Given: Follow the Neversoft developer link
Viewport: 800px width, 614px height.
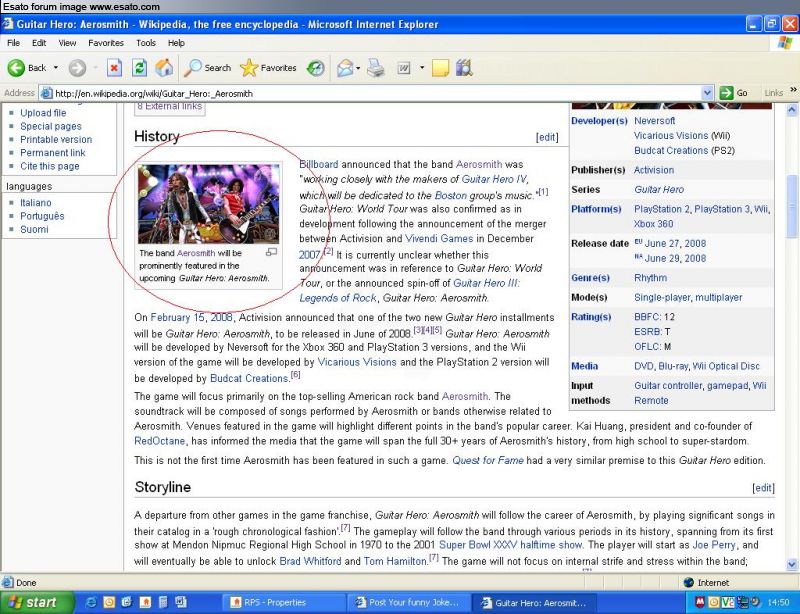Looking at the screenshot, I should (654, 120).
